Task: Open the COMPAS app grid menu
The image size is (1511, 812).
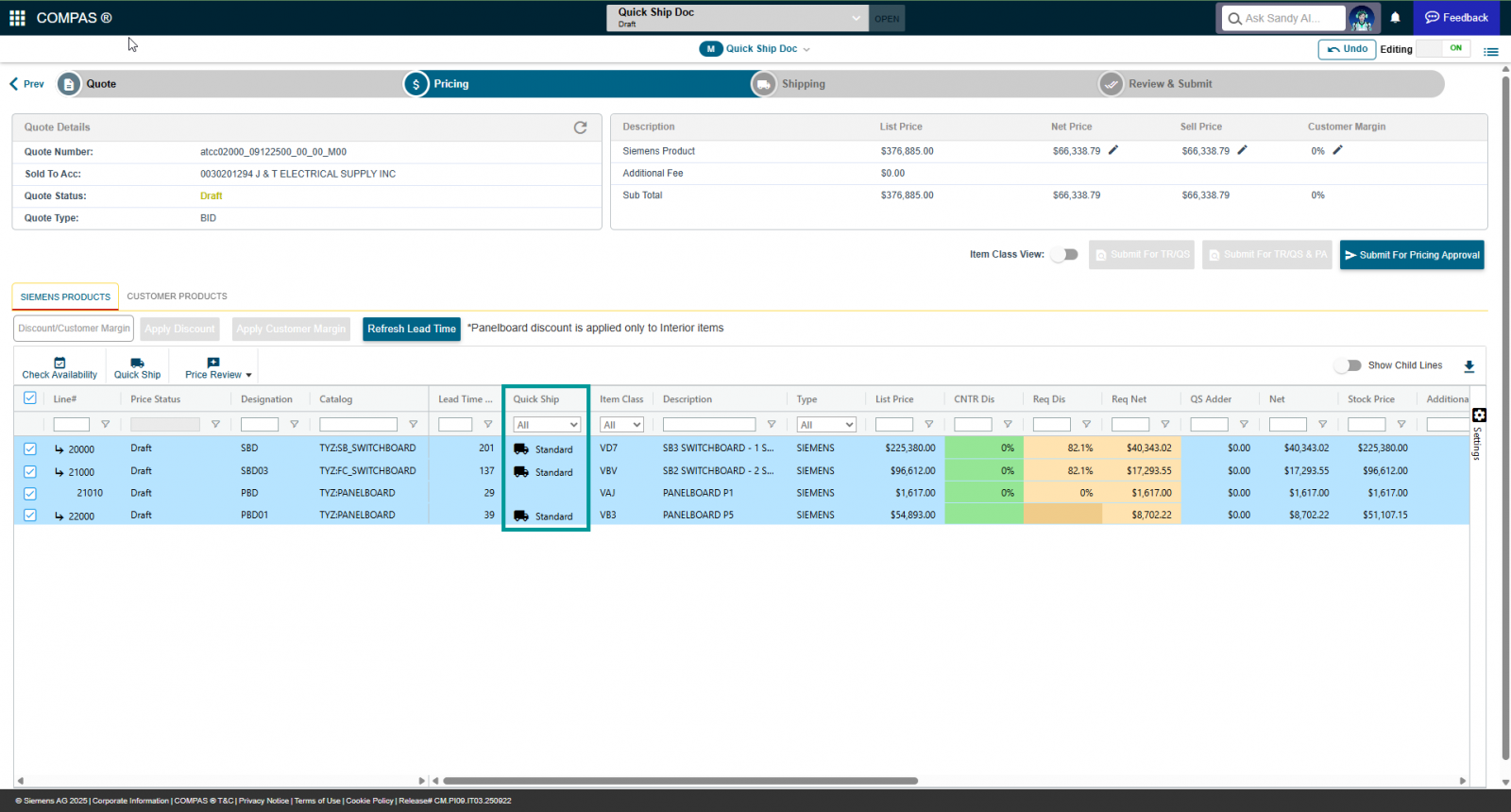Action: coord(17,18)
